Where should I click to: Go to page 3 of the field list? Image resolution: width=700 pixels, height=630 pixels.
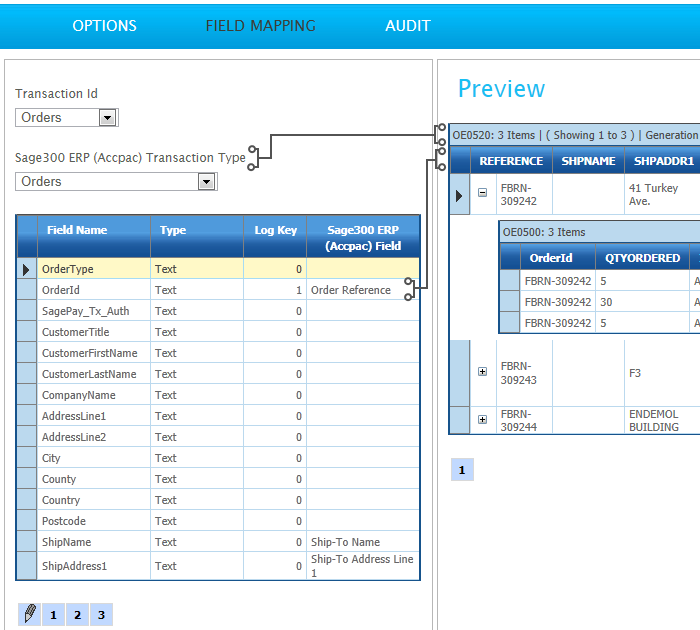(x=101, y=615)
